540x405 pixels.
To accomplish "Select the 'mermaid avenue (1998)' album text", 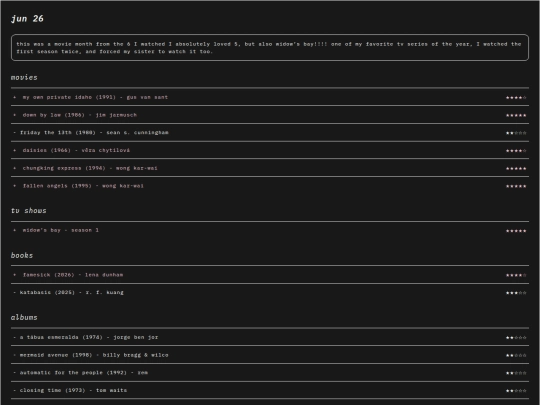I will [x=56, y=355].
